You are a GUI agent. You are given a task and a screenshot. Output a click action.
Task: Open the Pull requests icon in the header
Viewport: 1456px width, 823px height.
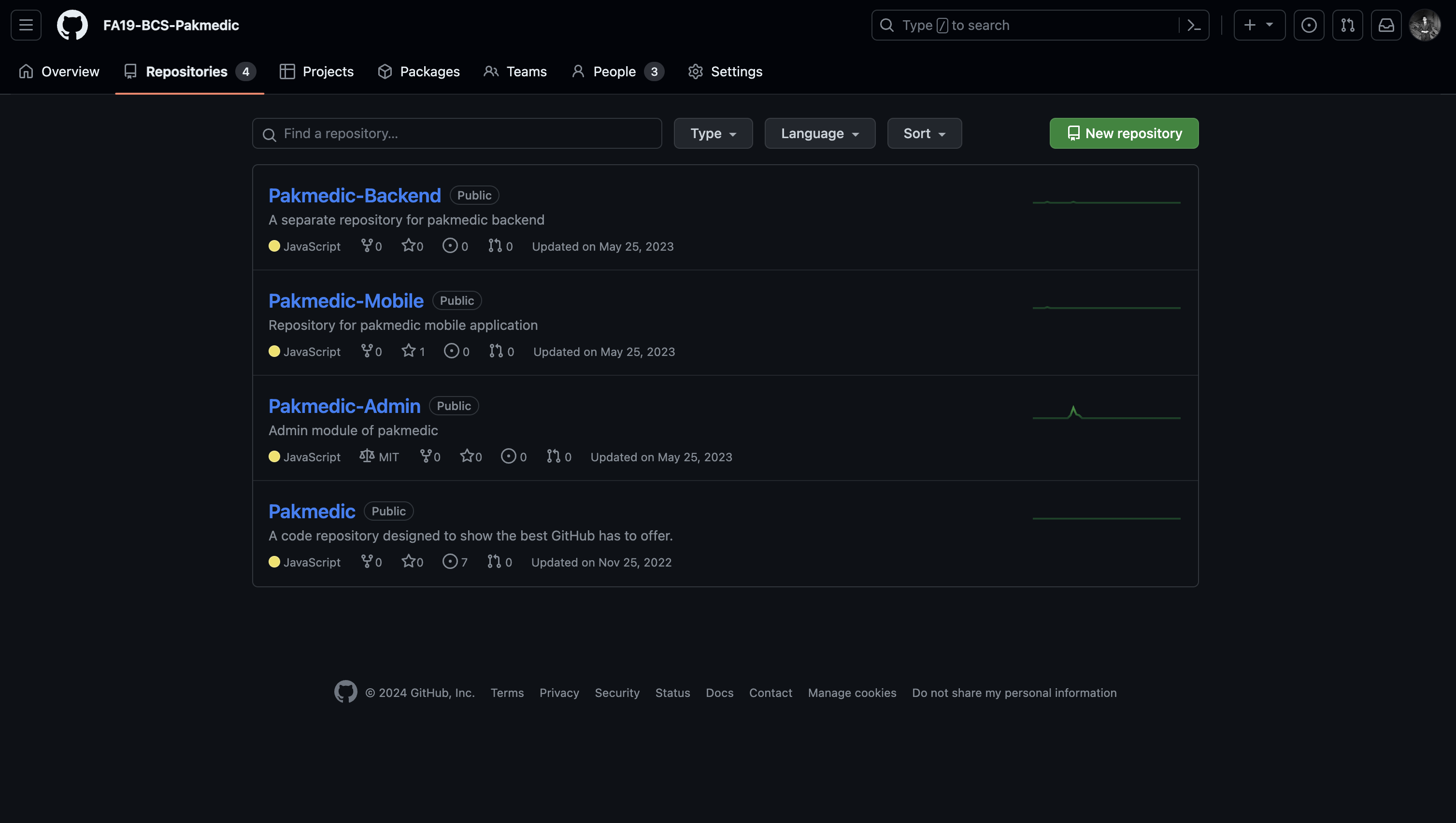coord(1347,25)
